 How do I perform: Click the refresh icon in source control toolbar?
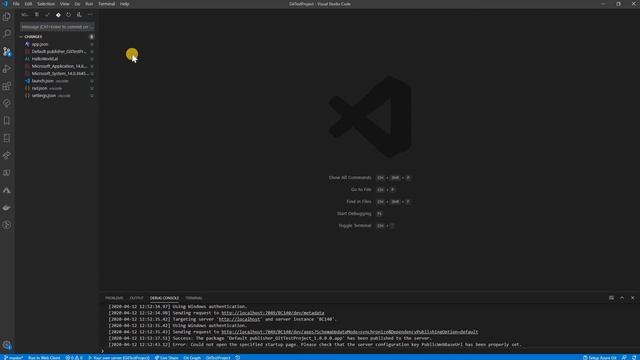tap(69, 15)
